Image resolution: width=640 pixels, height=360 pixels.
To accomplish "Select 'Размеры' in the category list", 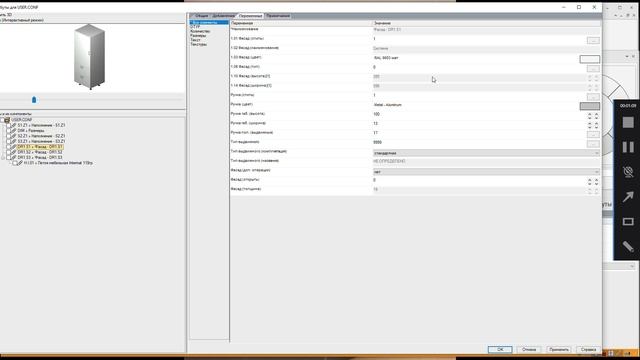I will click(x=198, y=36).
